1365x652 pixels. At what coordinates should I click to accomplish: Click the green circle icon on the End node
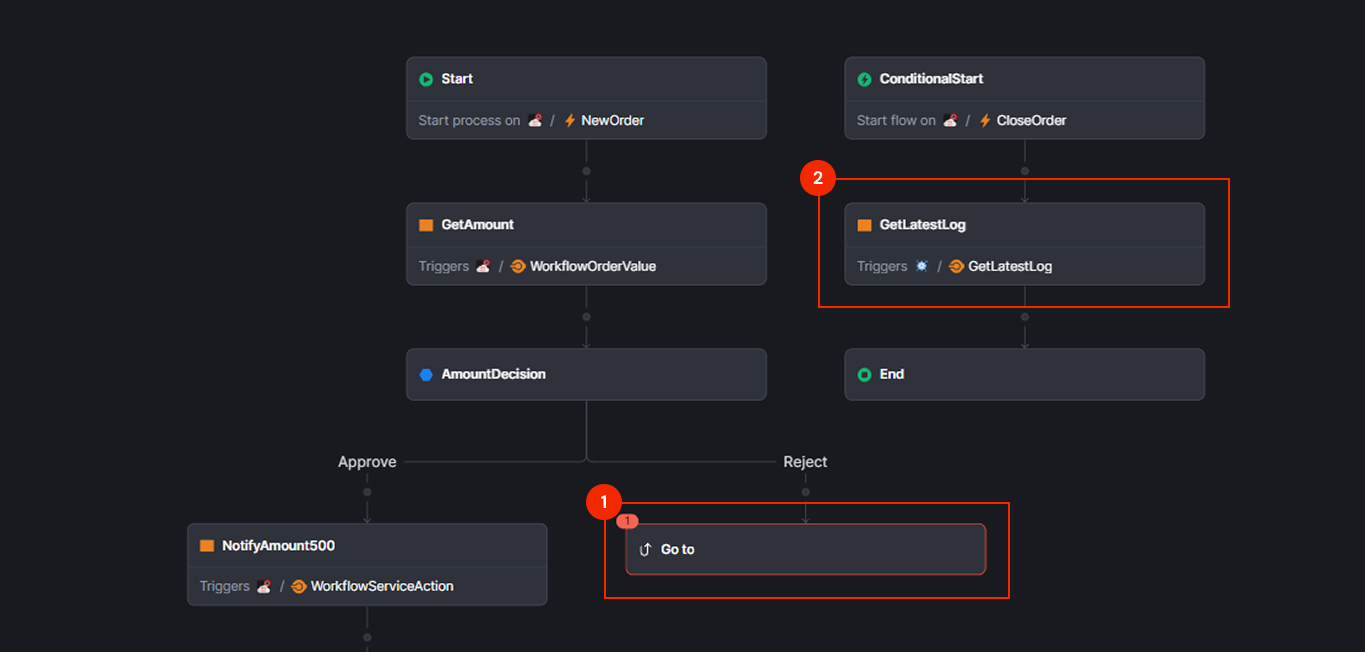click(864, 374)
